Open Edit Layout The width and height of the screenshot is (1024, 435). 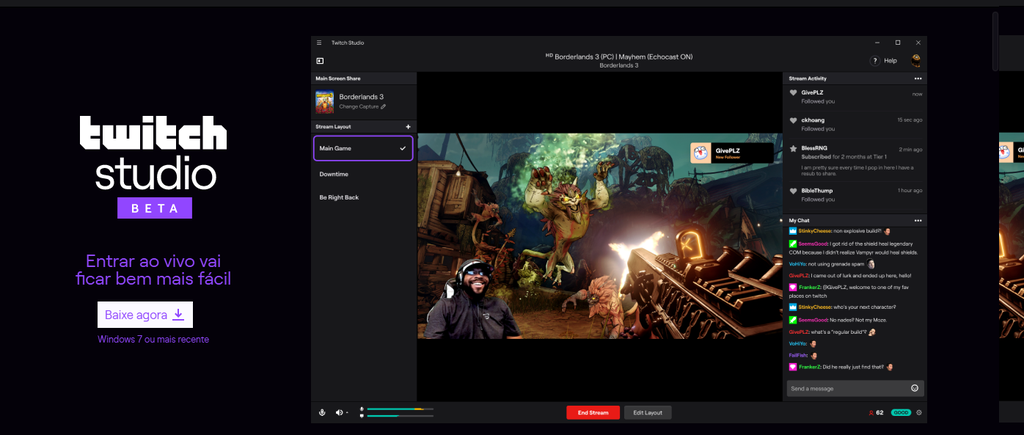[648, 413]
